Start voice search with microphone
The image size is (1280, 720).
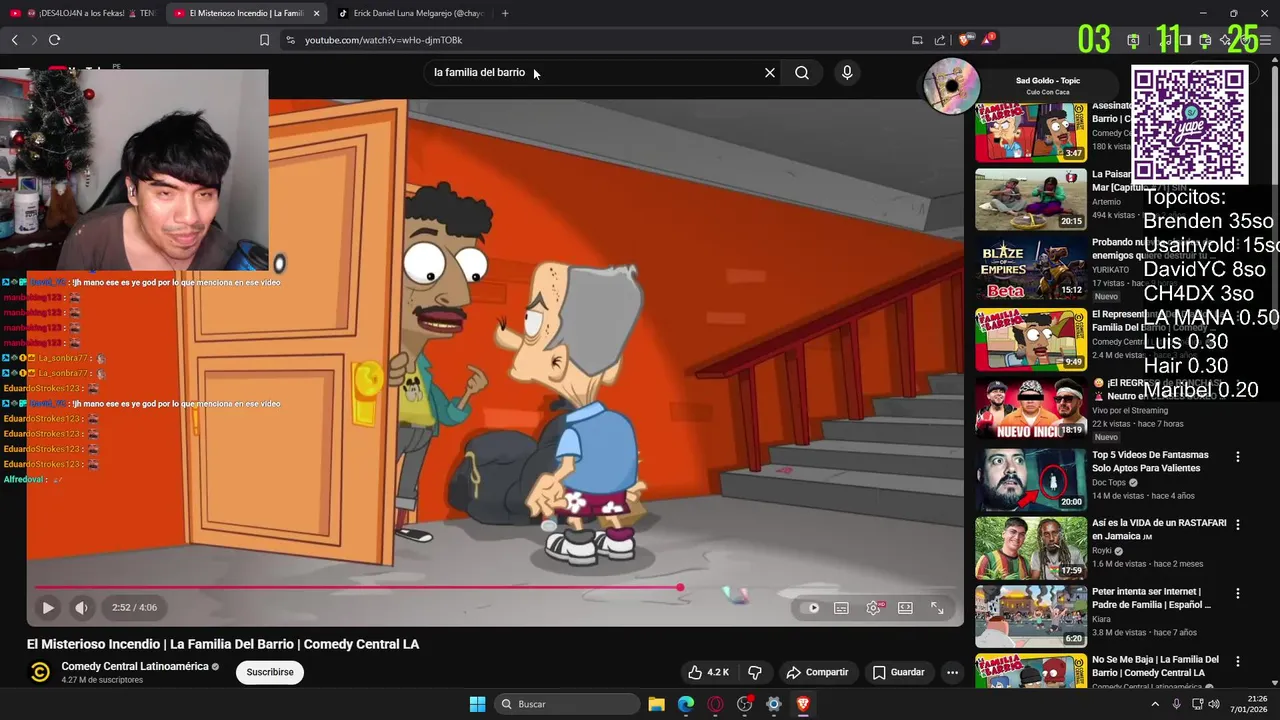pyautogui.click(x=847, y=72)
